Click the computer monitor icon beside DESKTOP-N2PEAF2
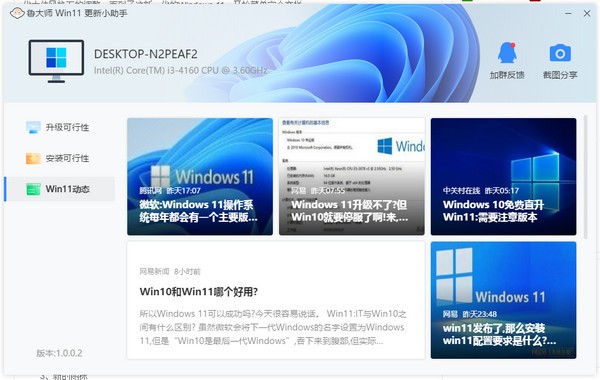The width and height of the screenshot is (600, 380). click(56, 61)
